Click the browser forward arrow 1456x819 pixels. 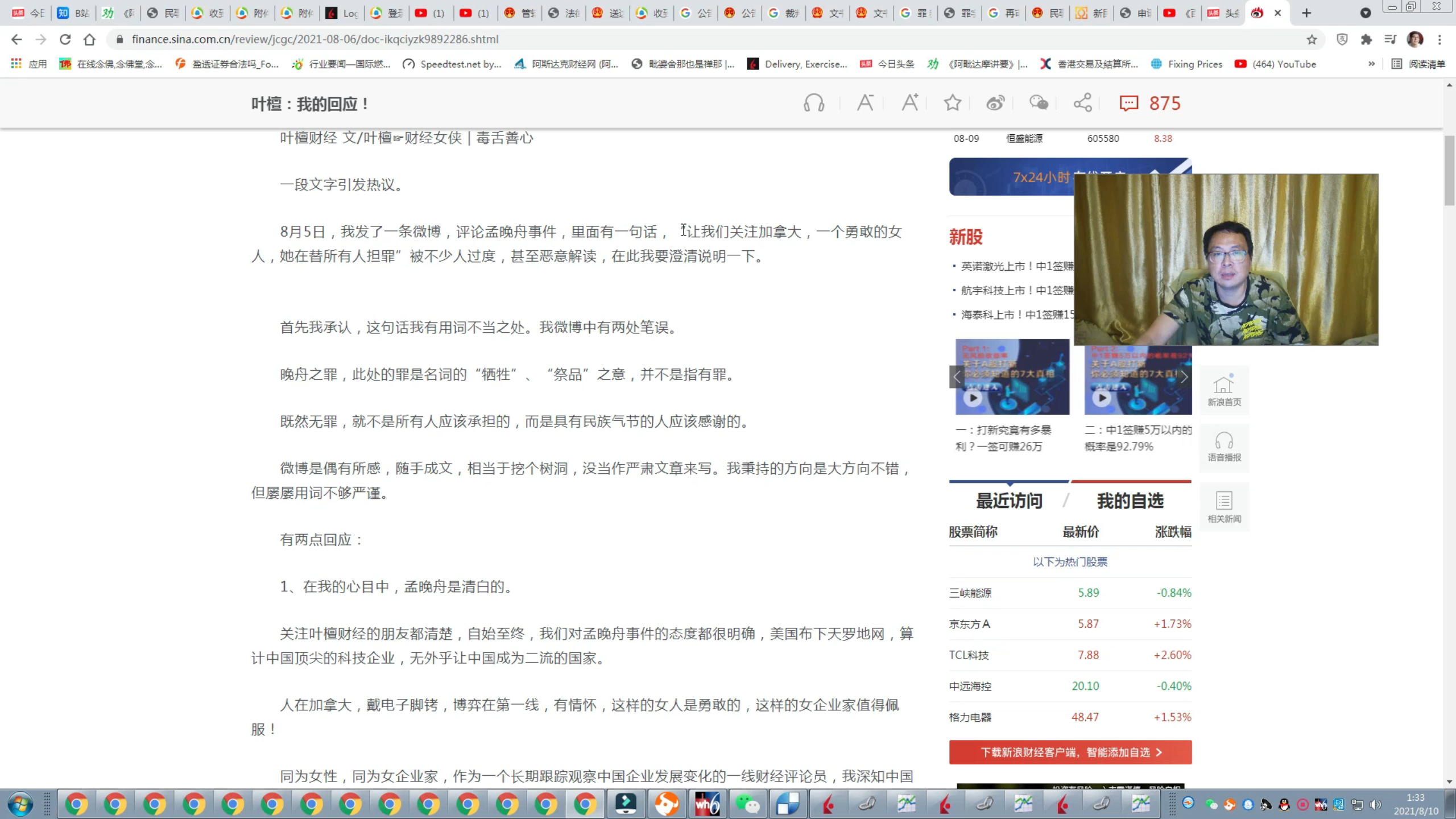40,39
